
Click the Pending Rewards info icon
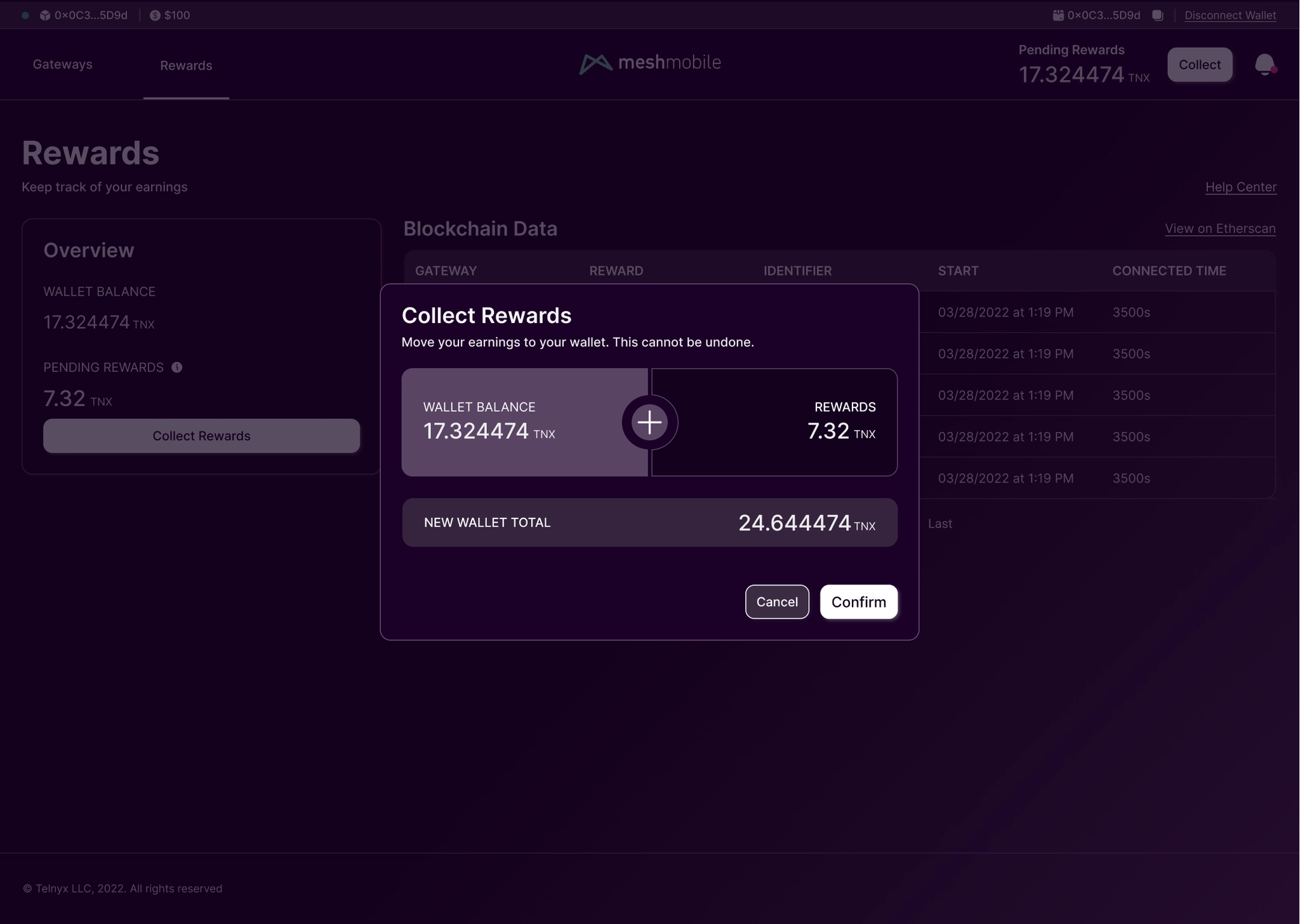pyautogui.click(x=177, y=367)
